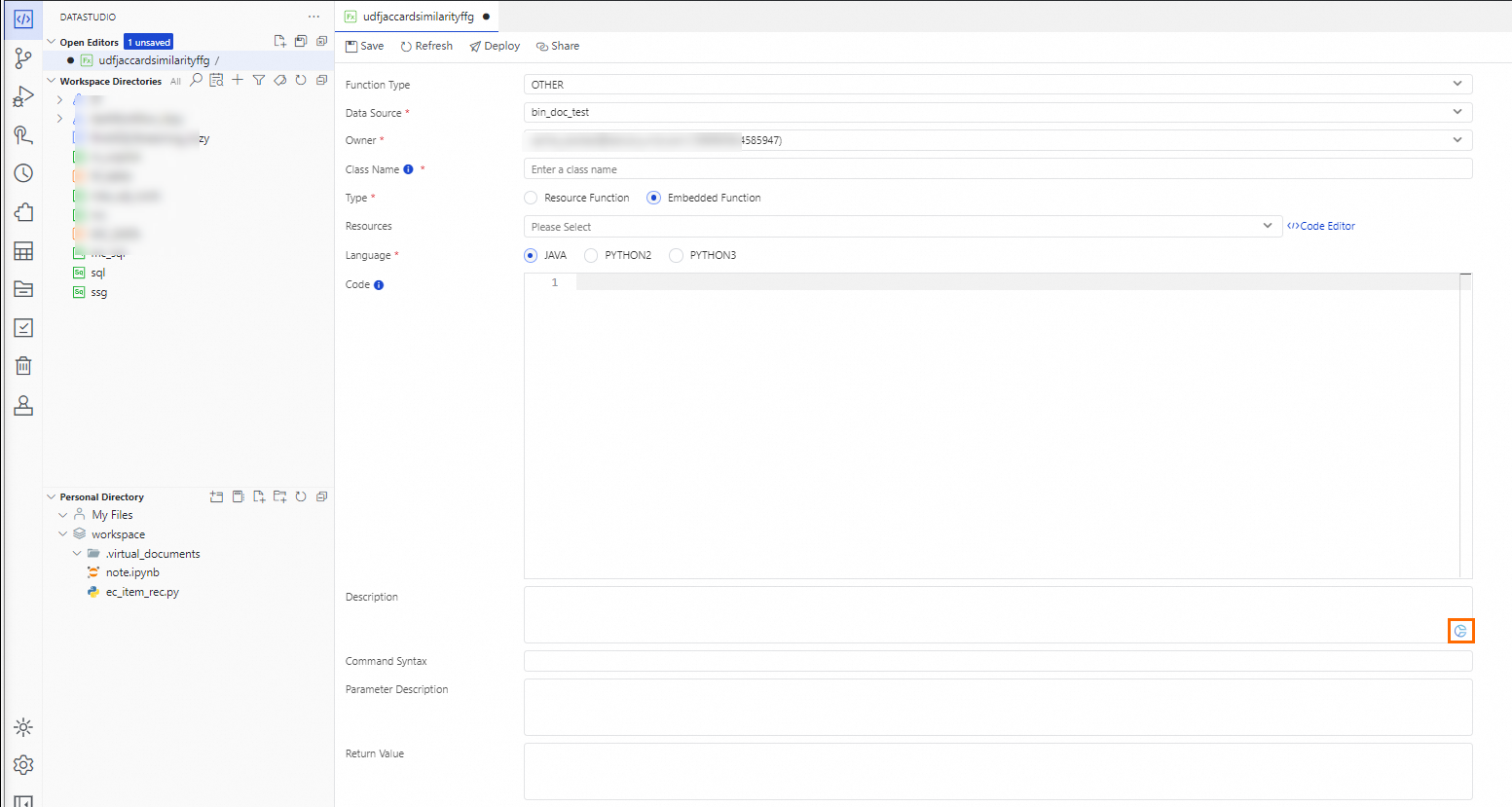Click the save all icon in Open Editors
Screen dimensions: 1512x807
point(301,41)
